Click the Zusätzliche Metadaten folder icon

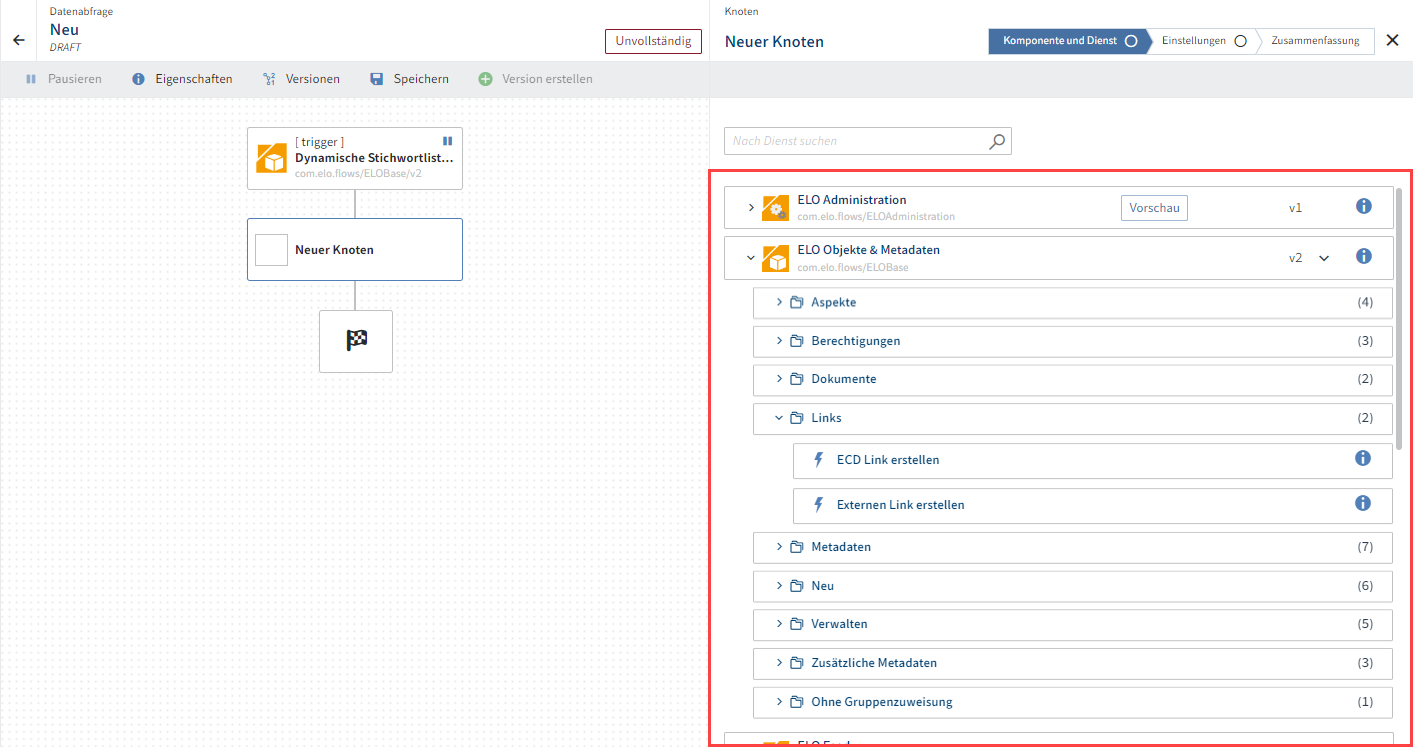coord(797,663)
